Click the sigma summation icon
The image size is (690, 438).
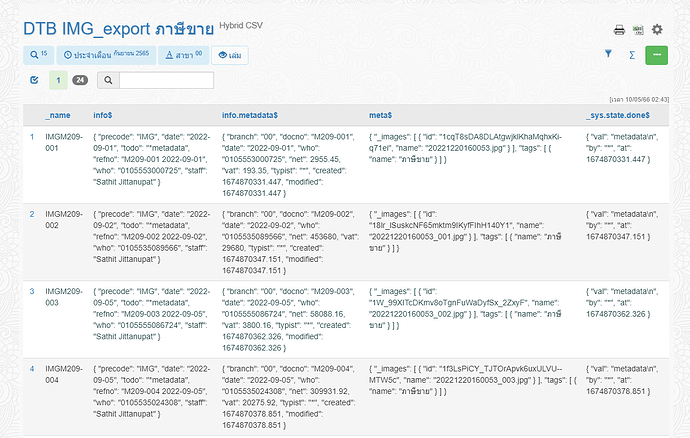tap(631, 55)
